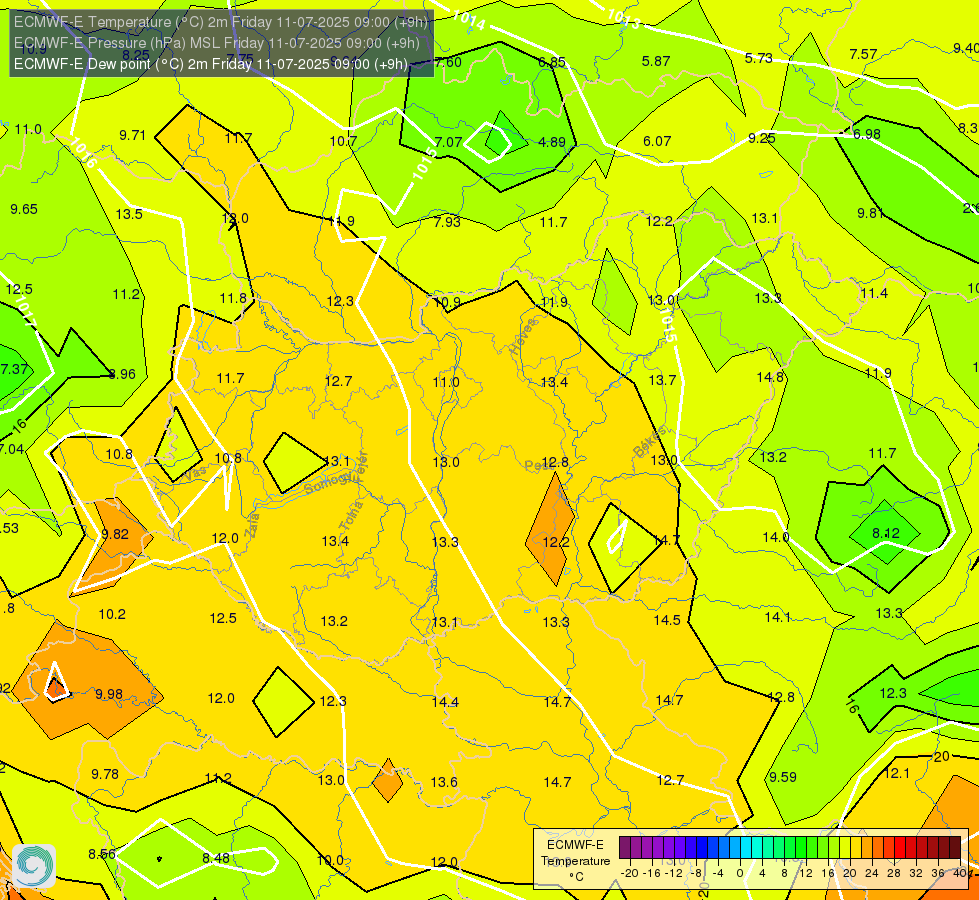
Task: Click the dew point value 9.71
Action: pyautogui.click(x=132, y=136)
